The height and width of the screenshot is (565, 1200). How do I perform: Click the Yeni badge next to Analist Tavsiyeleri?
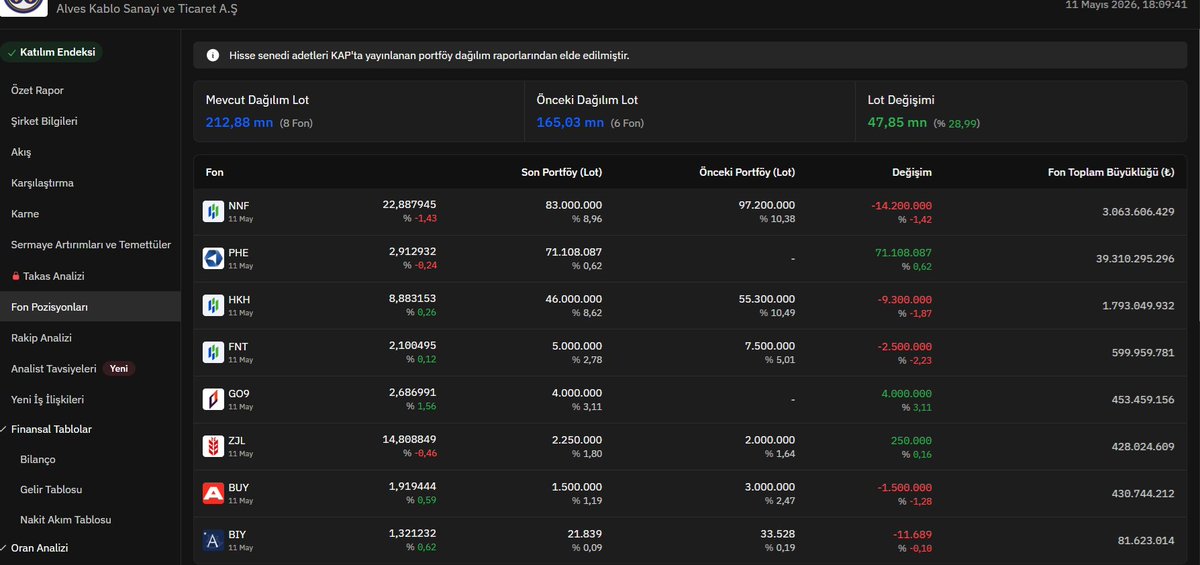click(118, 369)
